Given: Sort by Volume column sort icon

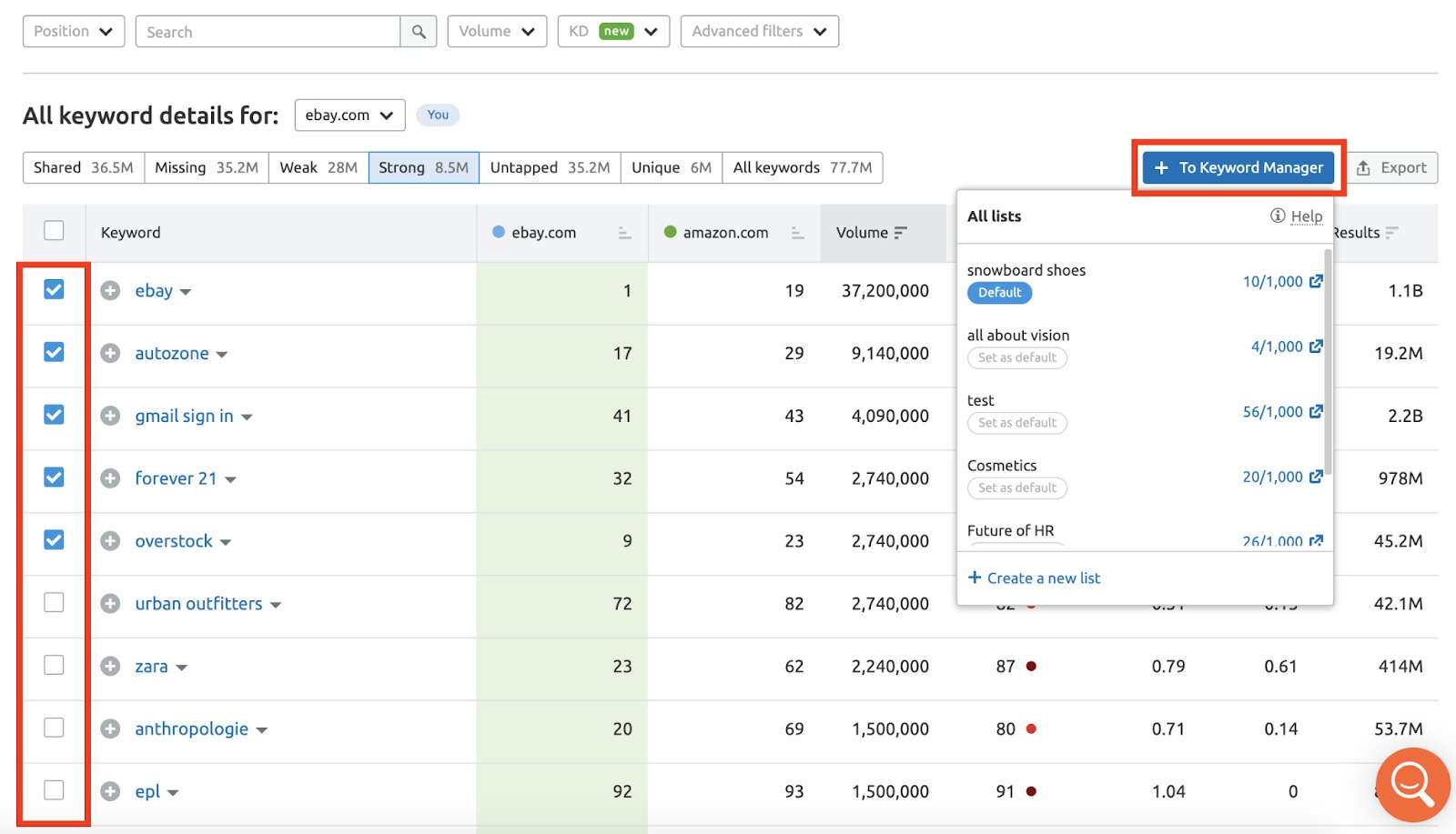Looking at the screenshot, I should click(900, 233).
